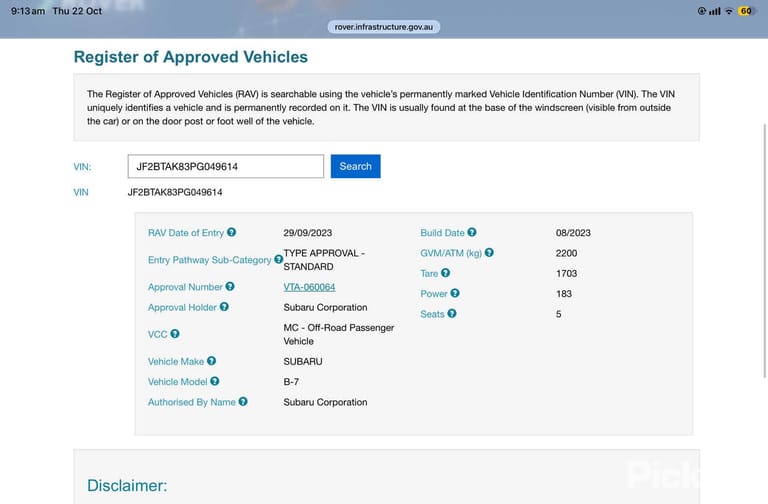The height and width of the screenshot is (504, 768).
Task: Tap the rover.infrastructure.gov.au address bar
Action: pos(384,27)
